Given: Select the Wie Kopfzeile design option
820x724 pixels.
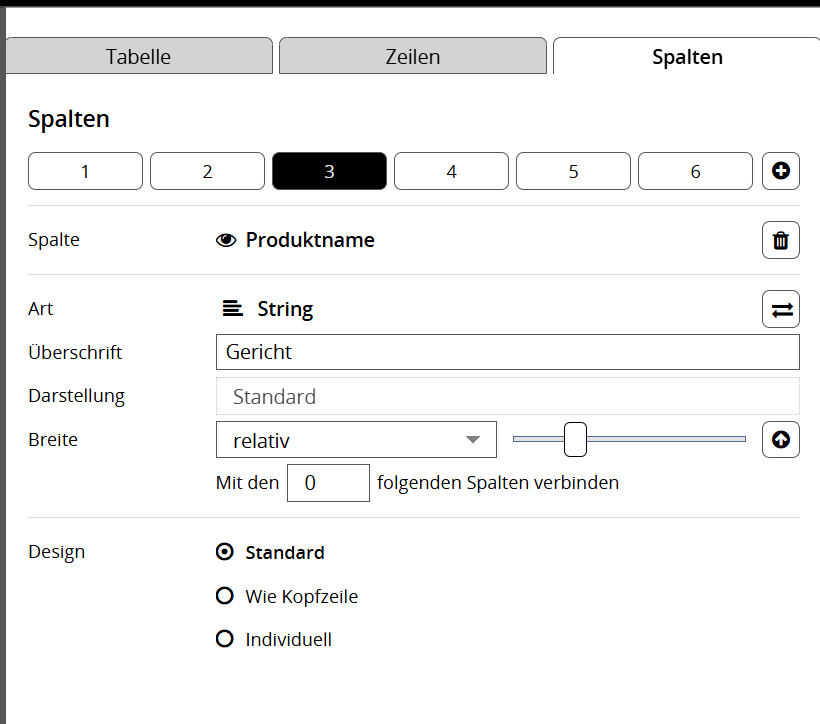Looking at the screenshot, I should tap(225, 596).
